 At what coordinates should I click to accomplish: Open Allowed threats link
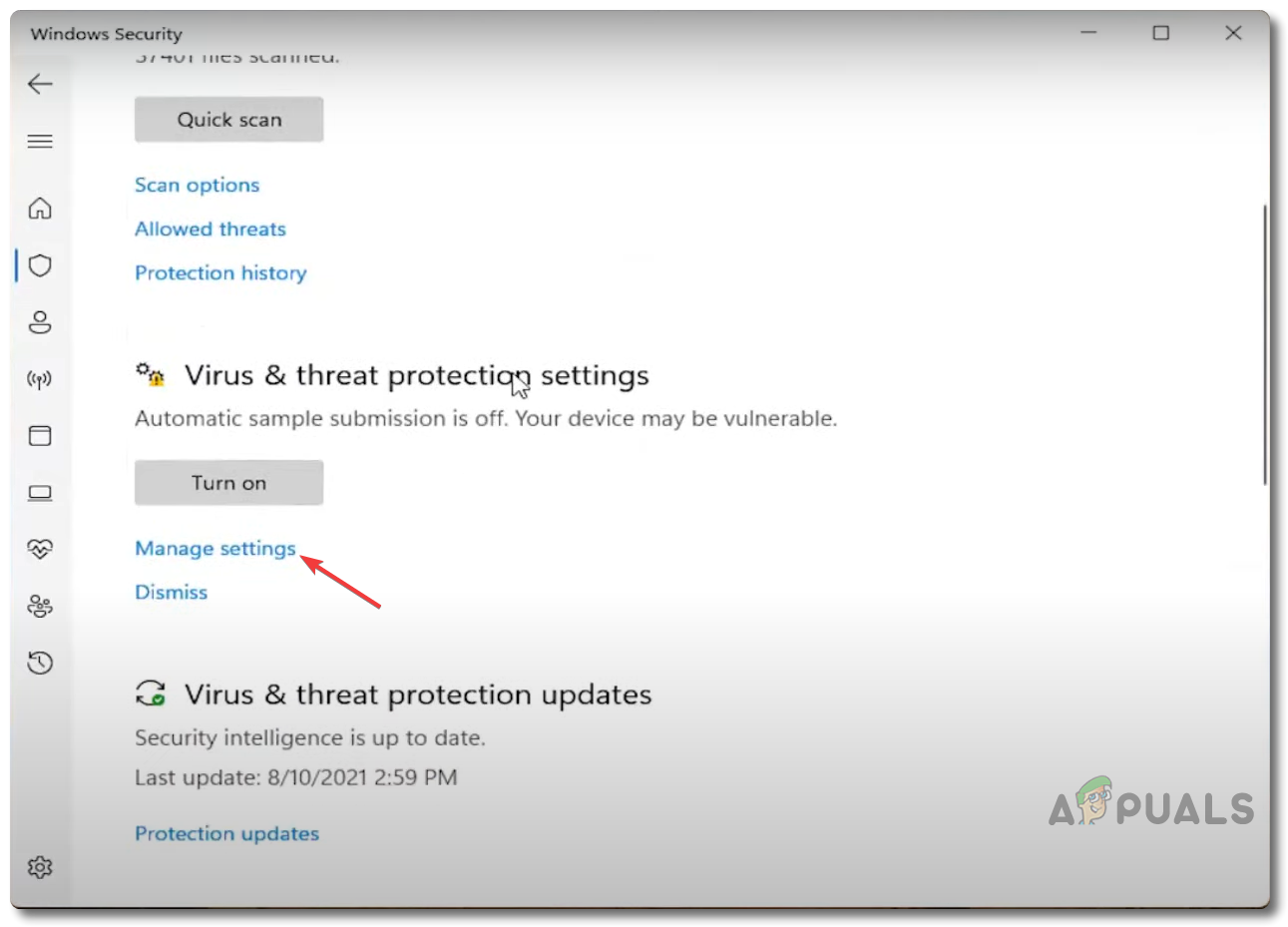(x=211, y=230)
